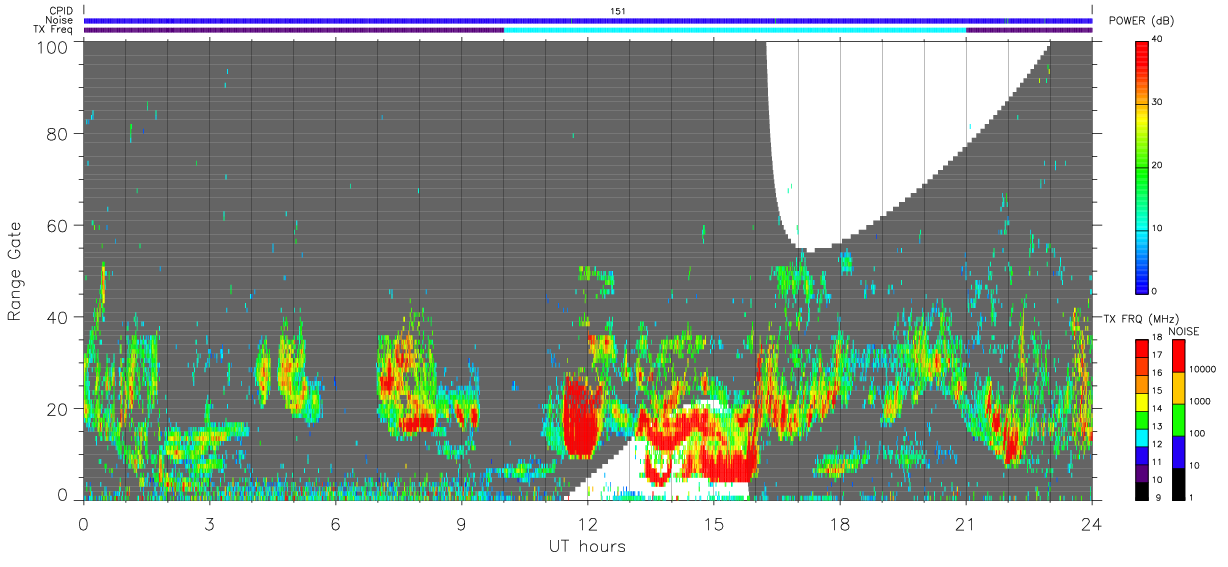The image size is (1228, 567).
Task: Click the Range Gate axis title
Action: pos(15,271)
